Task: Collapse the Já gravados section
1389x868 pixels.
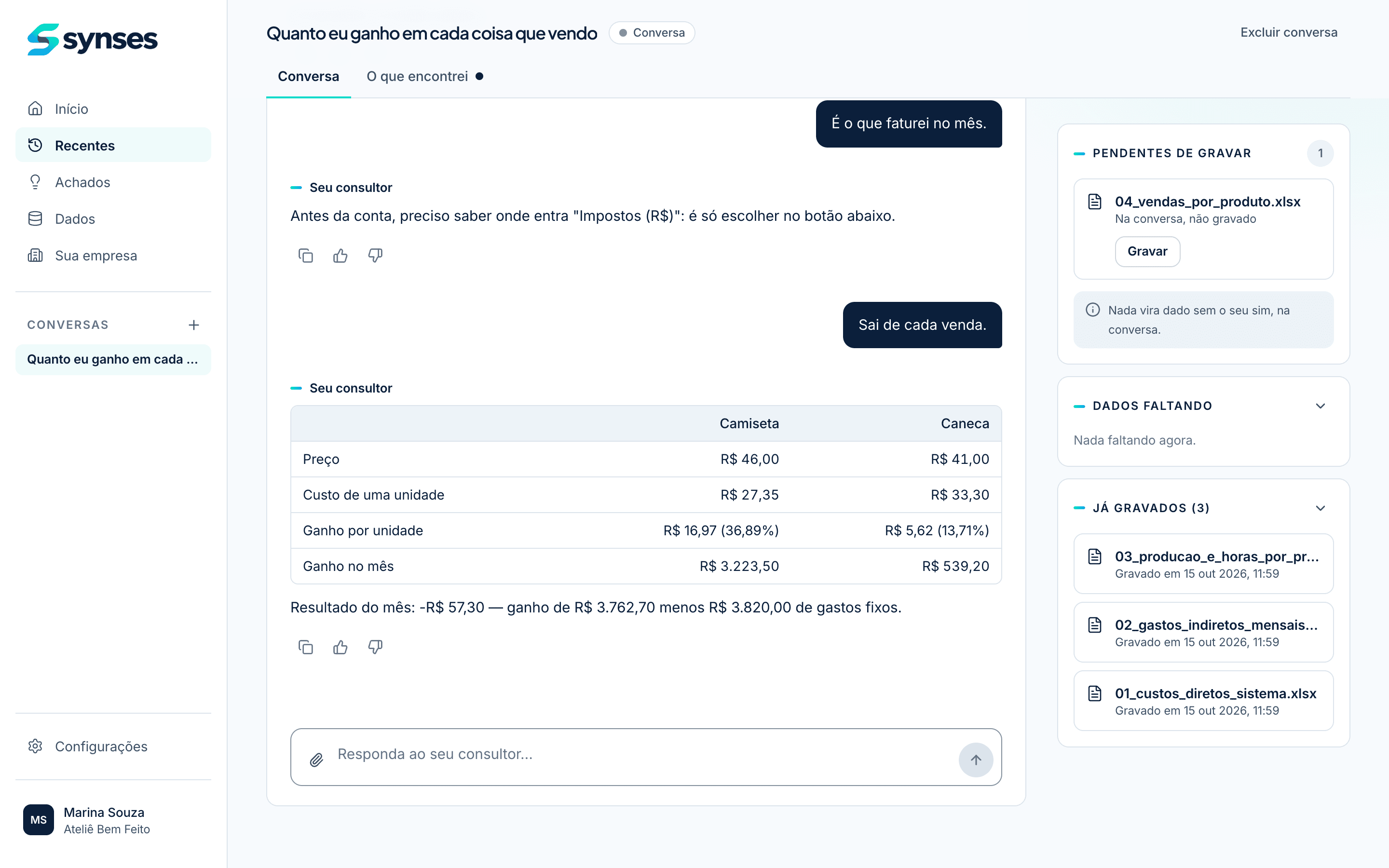Action: tap(1320, 508)
